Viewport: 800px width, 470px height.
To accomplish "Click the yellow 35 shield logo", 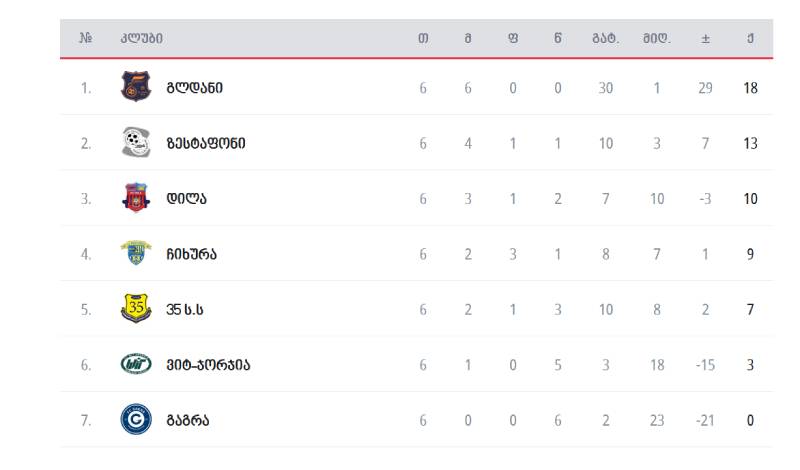I will tap(136, 308).
